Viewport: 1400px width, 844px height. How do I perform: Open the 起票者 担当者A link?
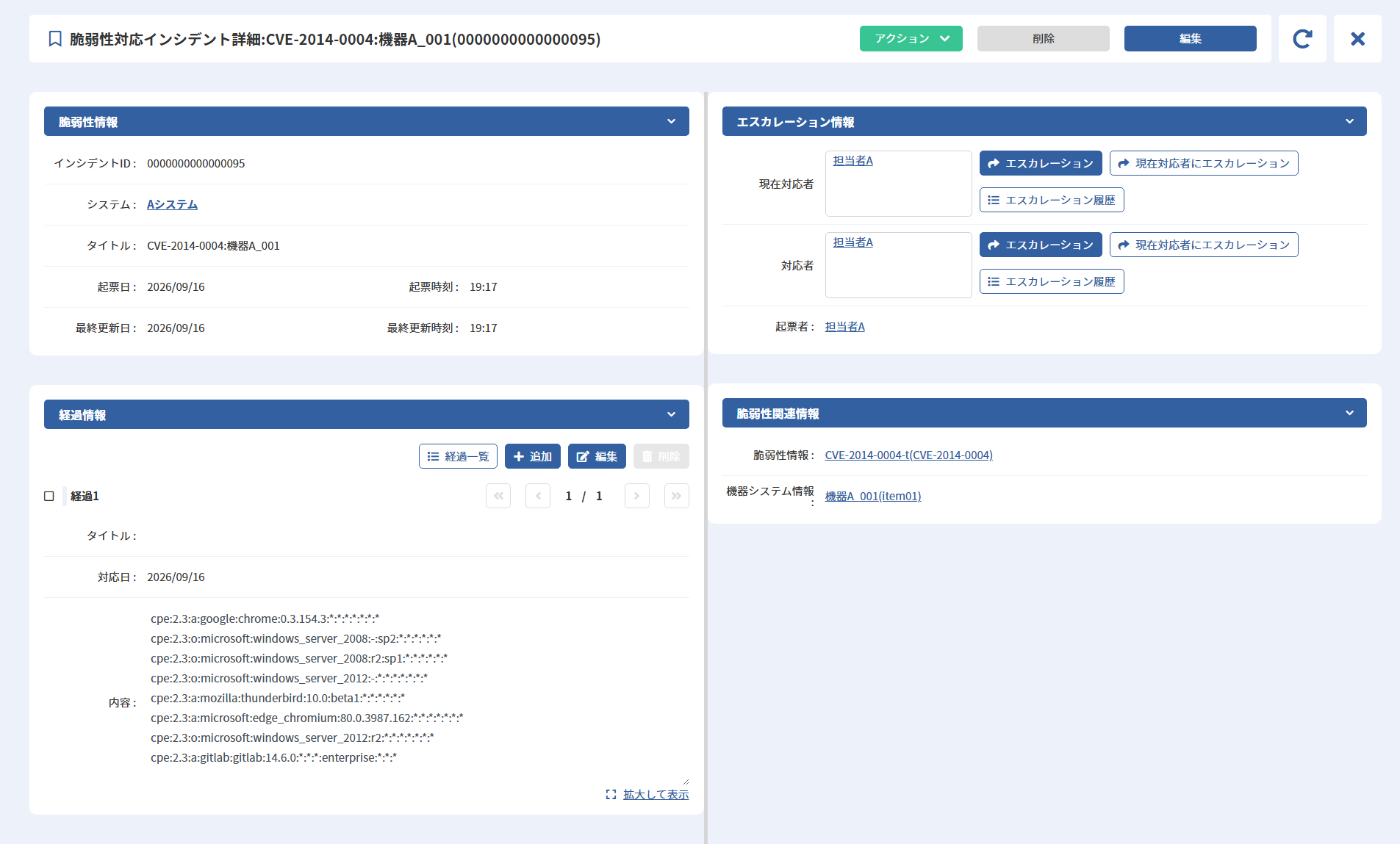844,327
